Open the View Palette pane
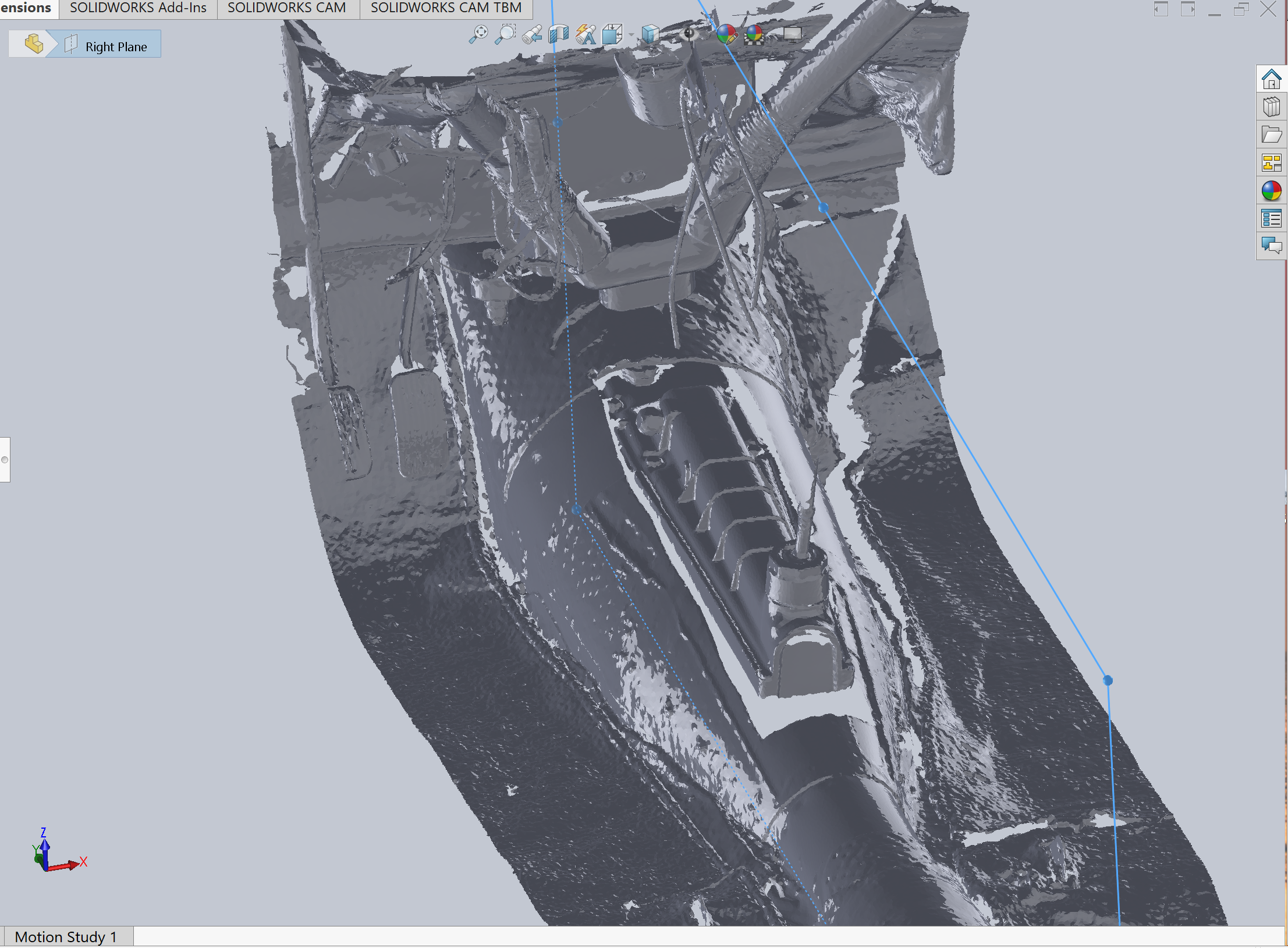Image resolution: width=1288 pixels, height=948 pixels. point(1271,163)
